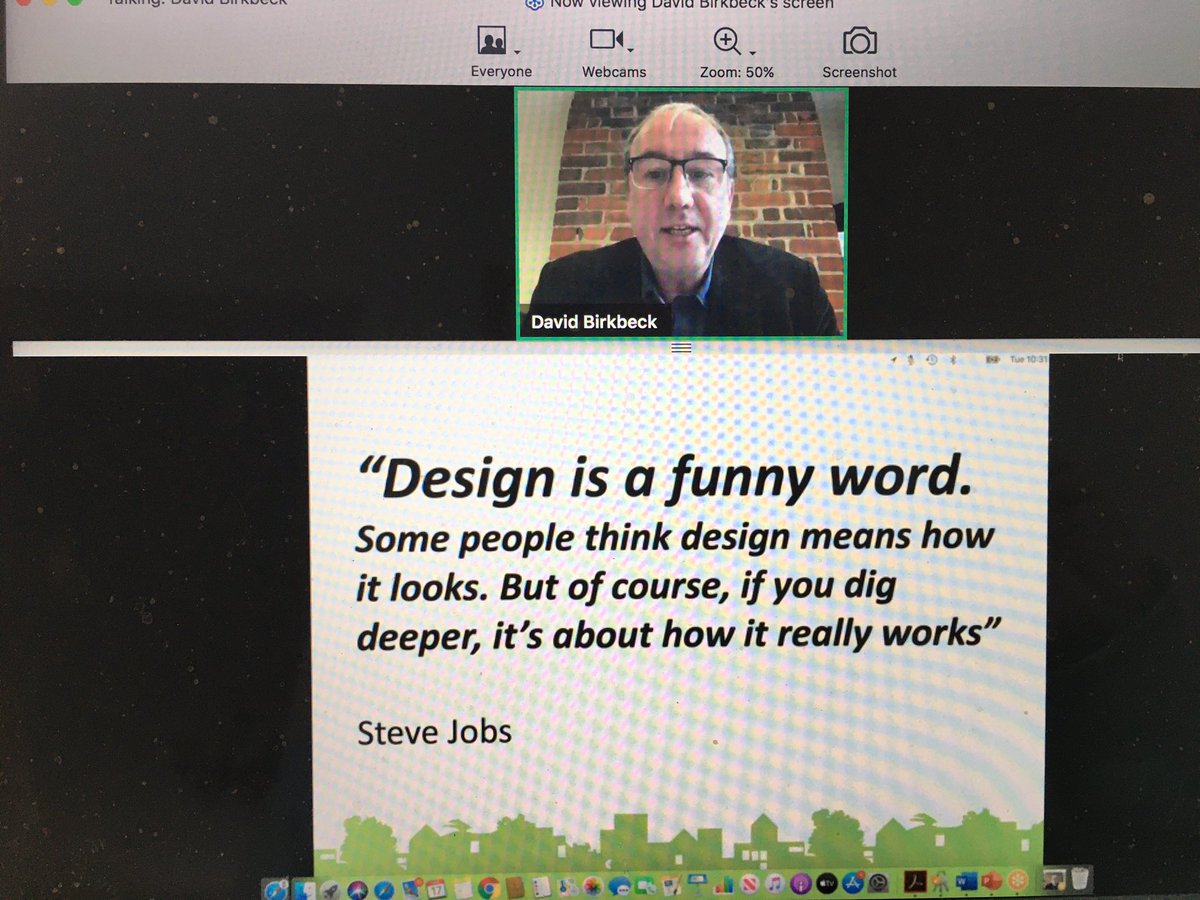Screen dimensions: 1200x900
Task: Open Safari compass icon in Dock
Action: click(x=384, y=888)
